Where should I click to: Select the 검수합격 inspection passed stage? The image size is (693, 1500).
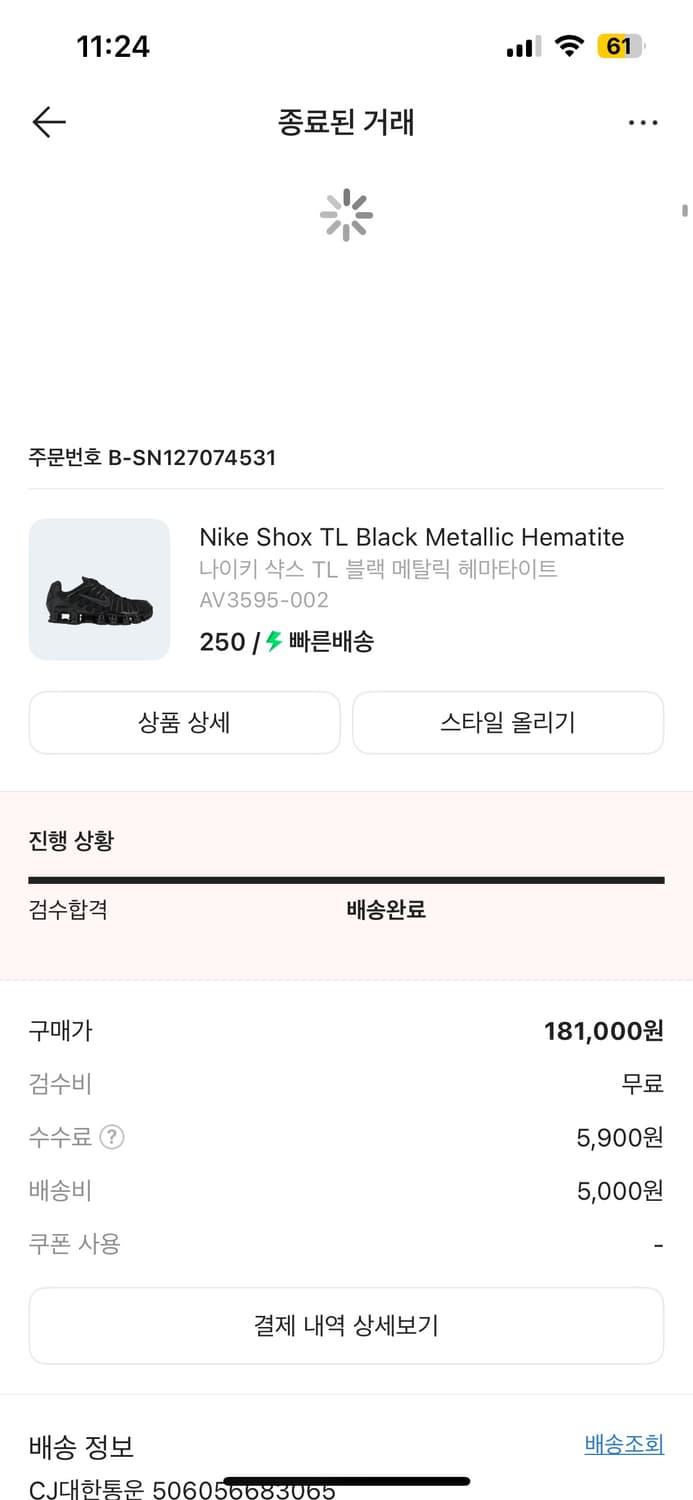click(68, 911)
